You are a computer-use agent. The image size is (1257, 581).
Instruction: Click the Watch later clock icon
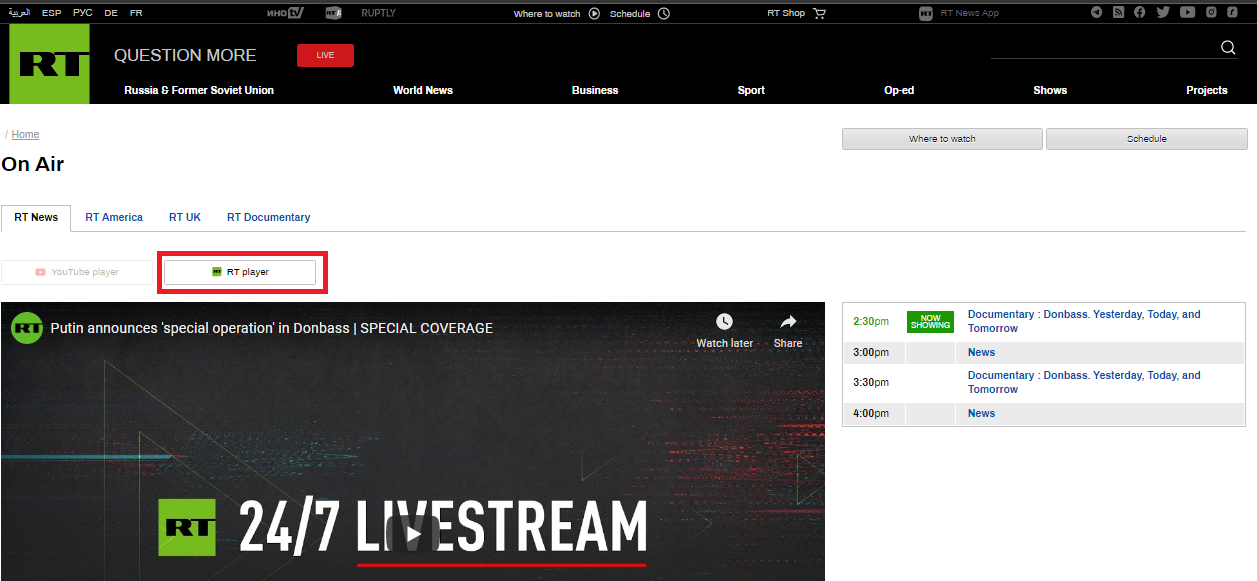coord(724,322)
